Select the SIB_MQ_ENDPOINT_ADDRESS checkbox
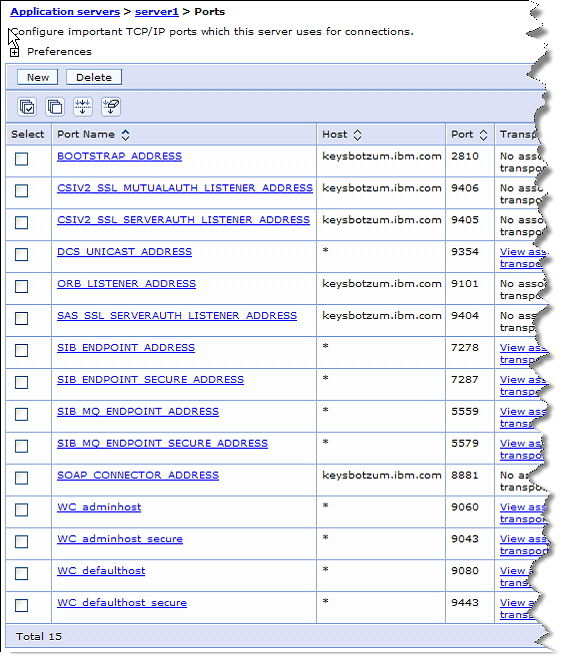562x657 pixels. (x=21, y=414)
